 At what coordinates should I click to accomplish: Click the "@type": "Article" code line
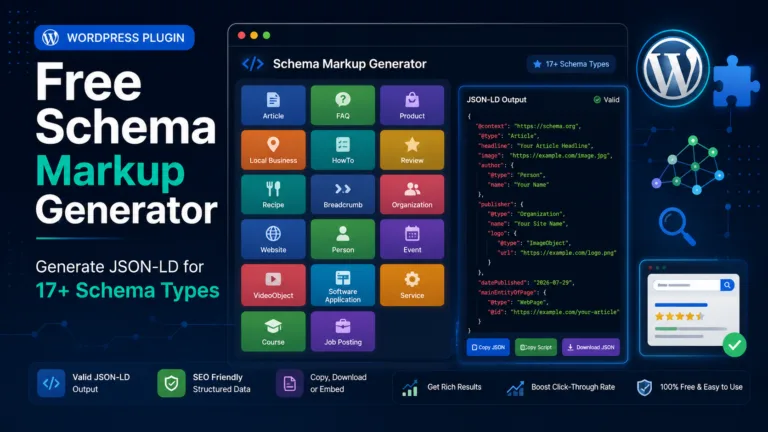508,136
